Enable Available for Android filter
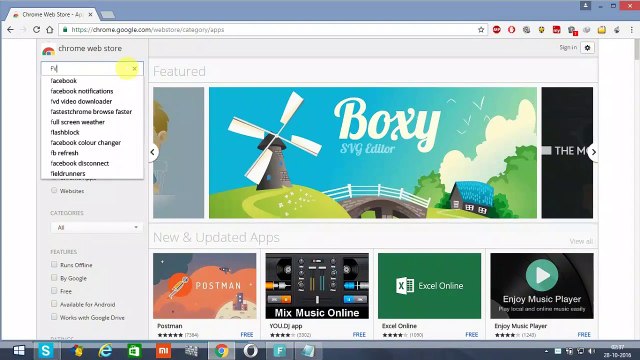Screen dimensions: 640x360 pyautogui.click(x=54, y=304)
